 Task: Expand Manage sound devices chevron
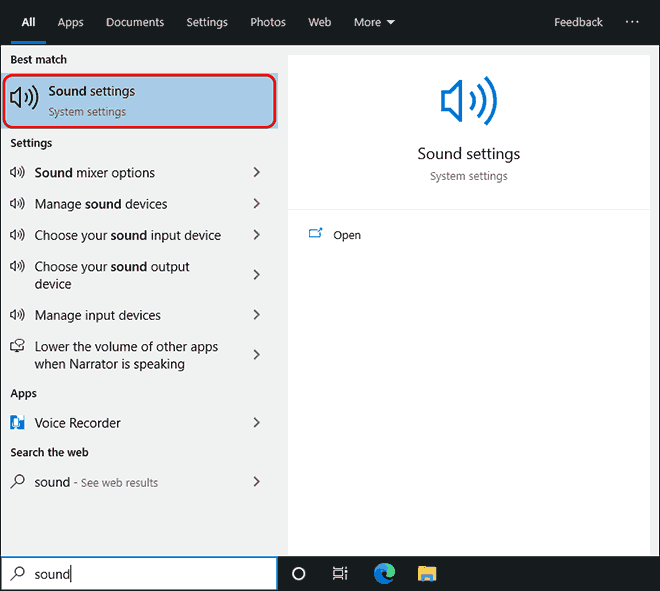(x=256, y=204)
